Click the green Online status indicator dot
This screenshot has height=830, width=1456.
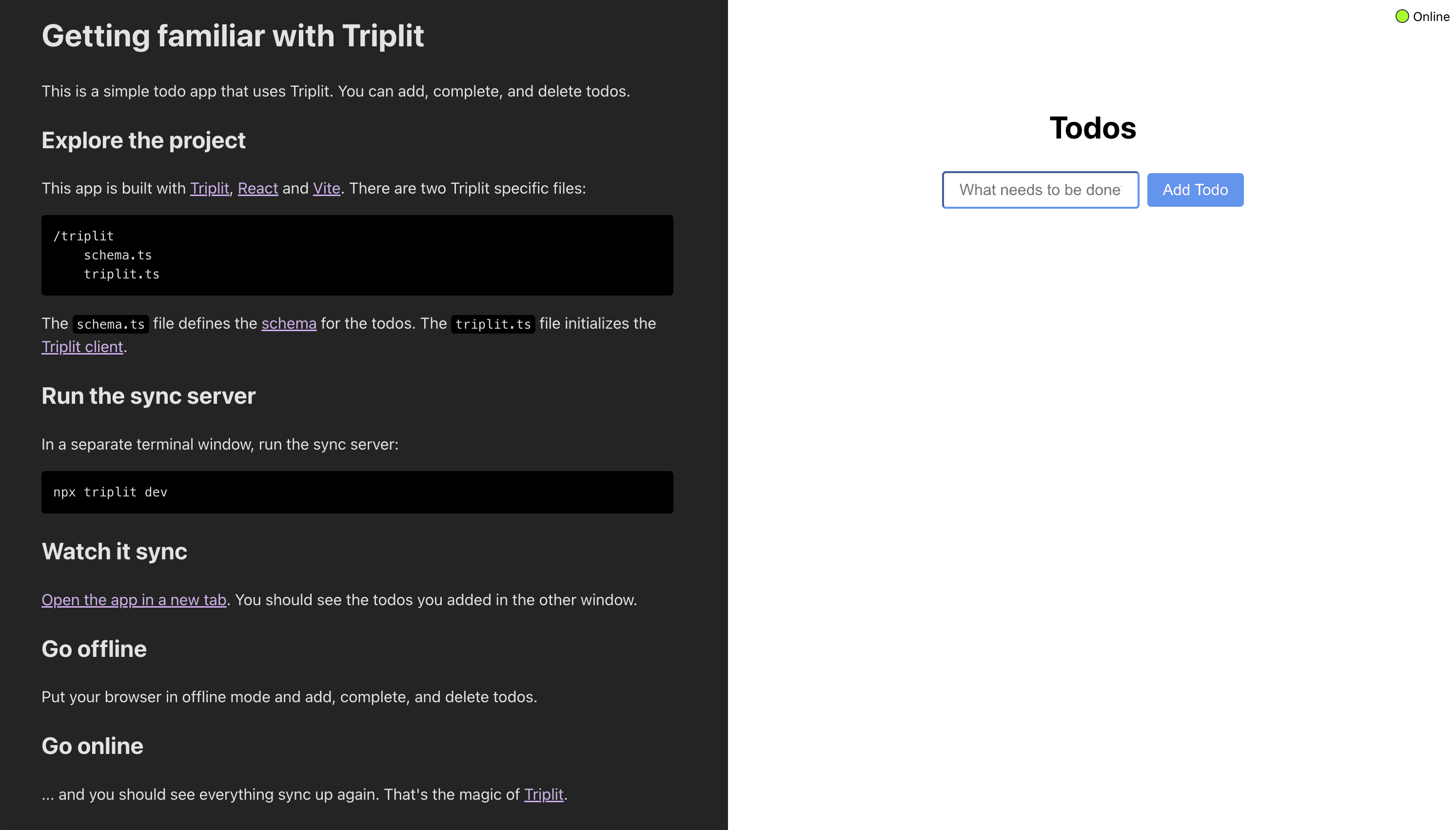click(x=1402, y=17)
